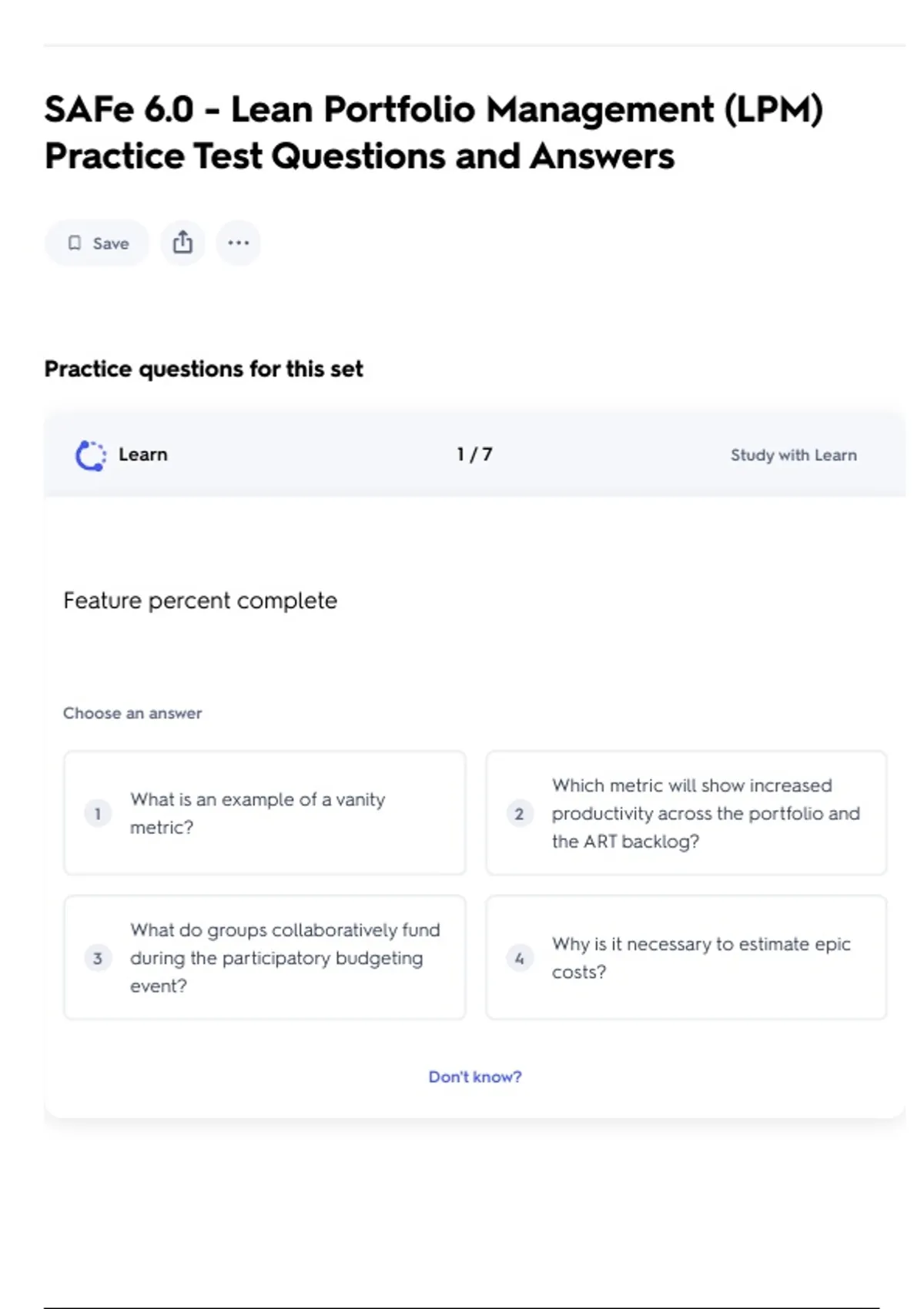Click the "Practice questions for this set" heading
The height and width of the screenshot is (1309, 924).
pyautogui.click(x=203, y=369)
